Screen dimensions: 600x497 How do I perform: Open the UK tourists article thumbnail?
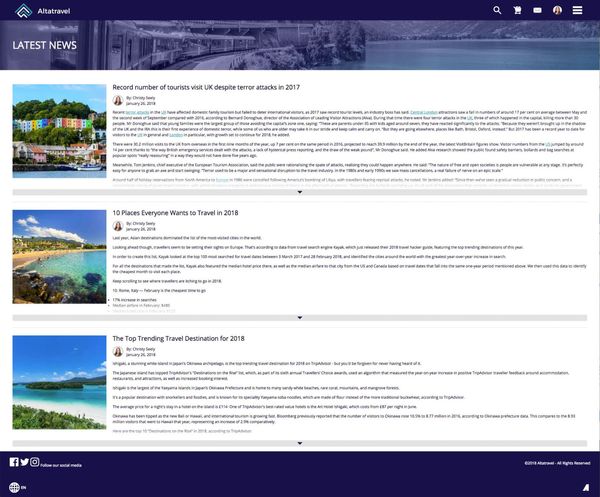(x=59, y=131)
